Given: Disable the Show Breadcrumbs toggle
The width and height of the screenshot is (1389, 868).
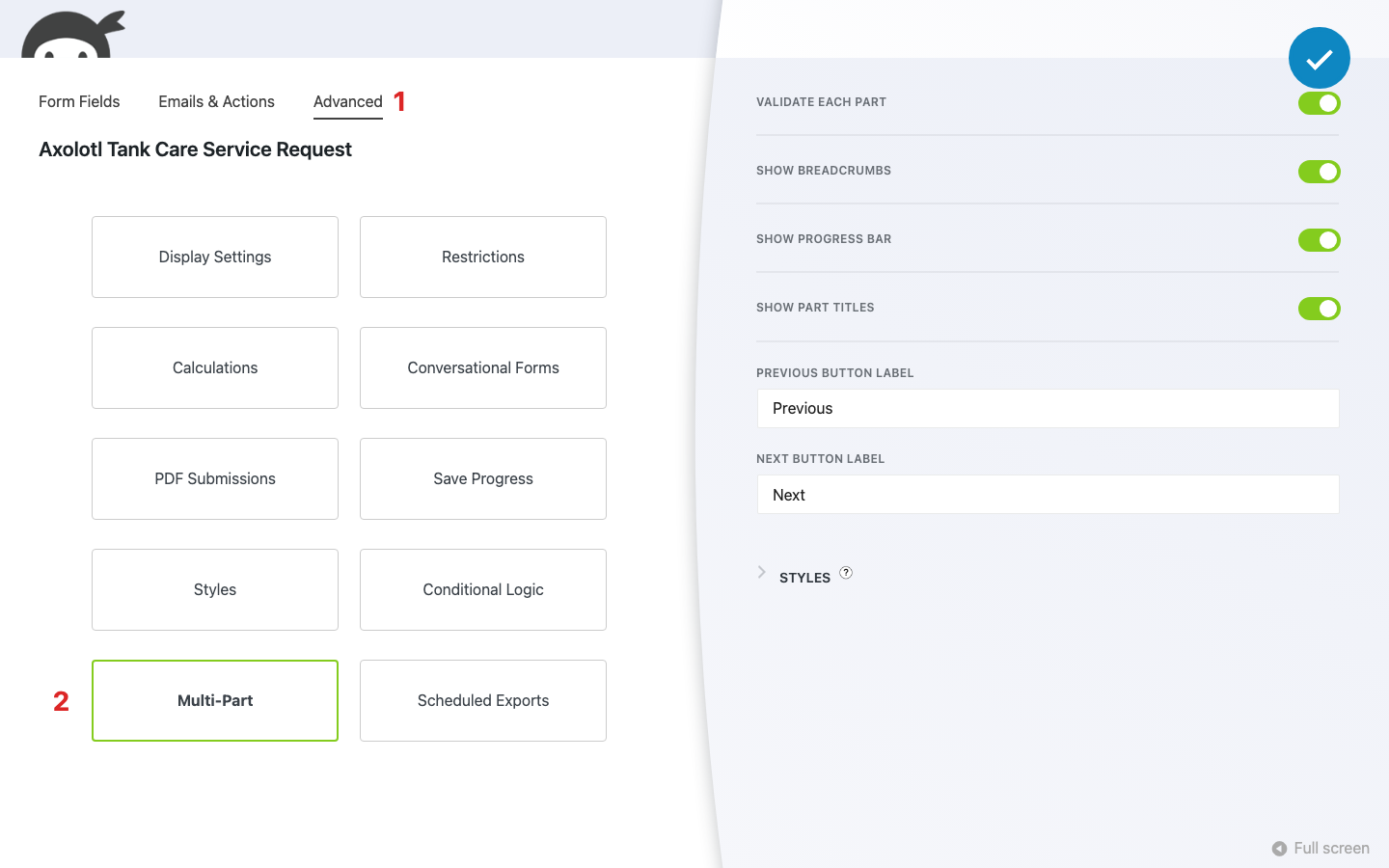Looking at the screenshot, I should (1319, 172).
